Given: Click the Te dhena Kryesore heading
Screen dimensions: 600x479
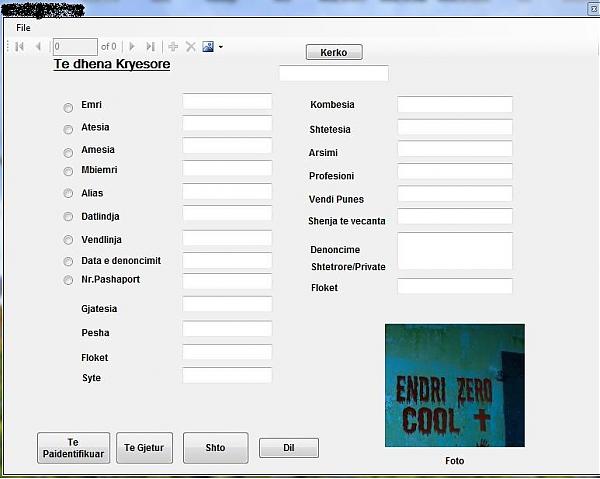Looking at the screenshot, I should point(112,64).
